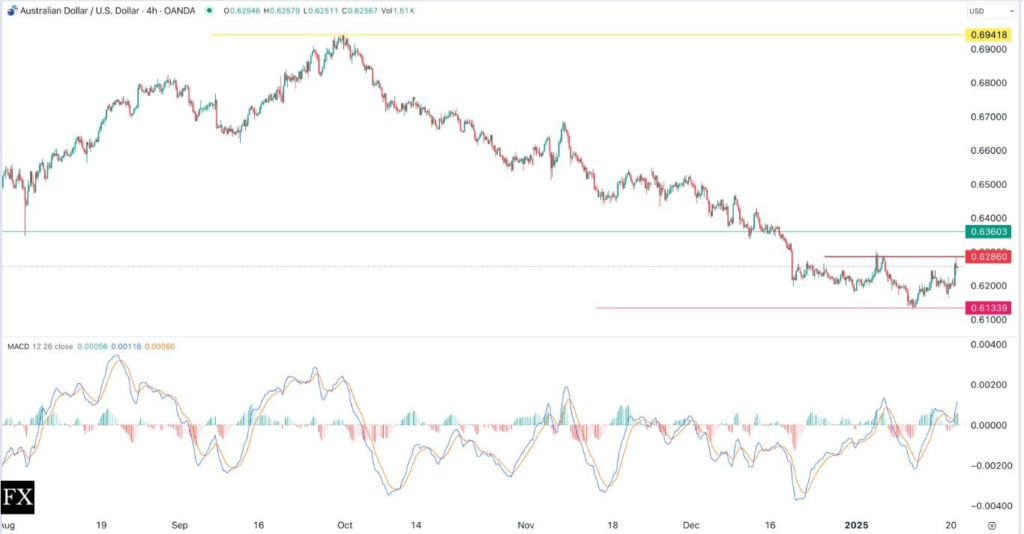Click the Nov label on time axis

click(526, 524)
